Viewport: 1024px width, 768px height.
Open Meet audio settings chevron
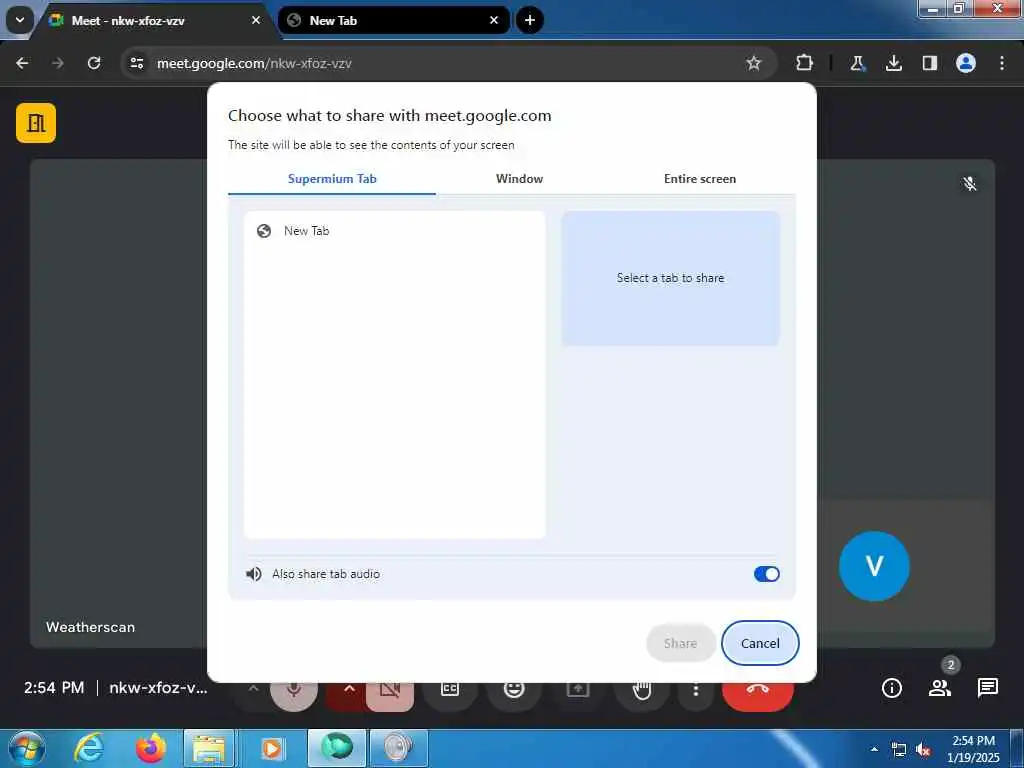click(x=253, y=689)
